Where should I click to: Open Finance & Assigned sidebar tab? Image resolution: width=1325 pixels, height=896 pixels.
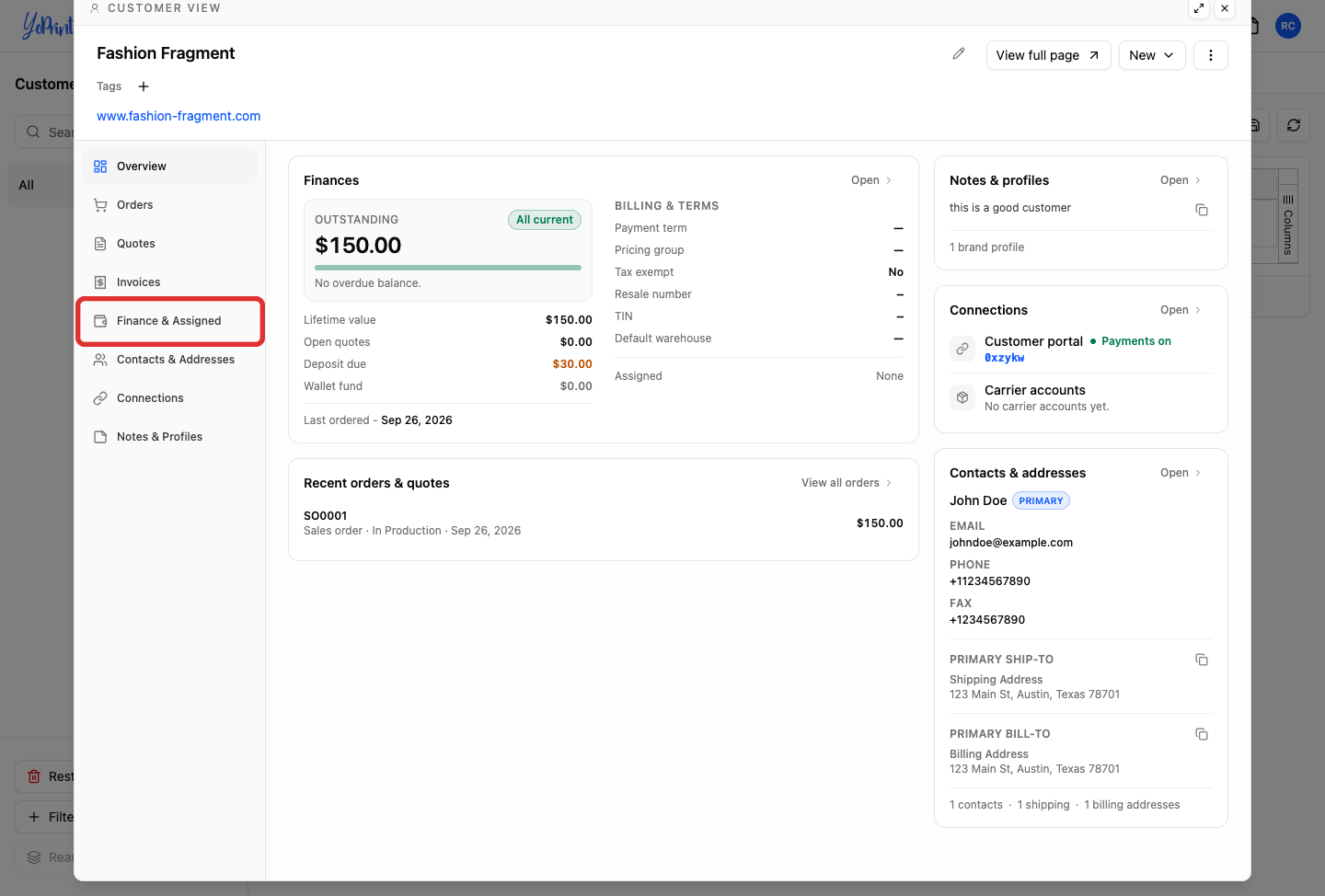coord(170,321)
